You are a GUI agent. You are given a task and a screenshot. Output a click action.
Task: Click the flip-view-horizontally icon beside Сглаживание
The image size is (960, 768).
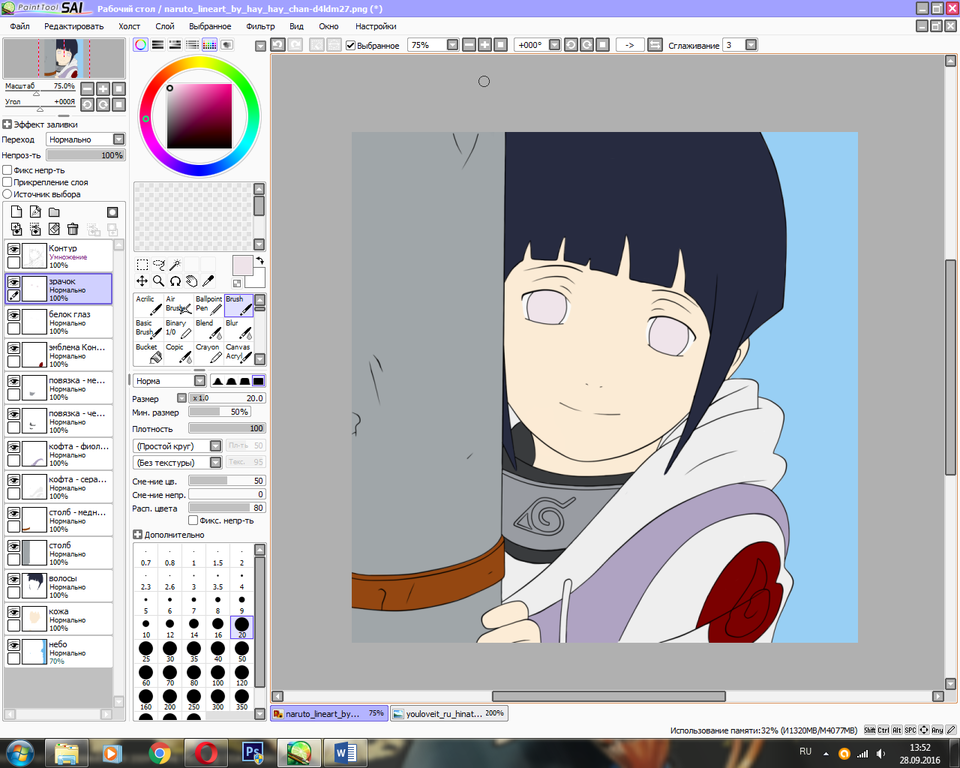(654, 45)
